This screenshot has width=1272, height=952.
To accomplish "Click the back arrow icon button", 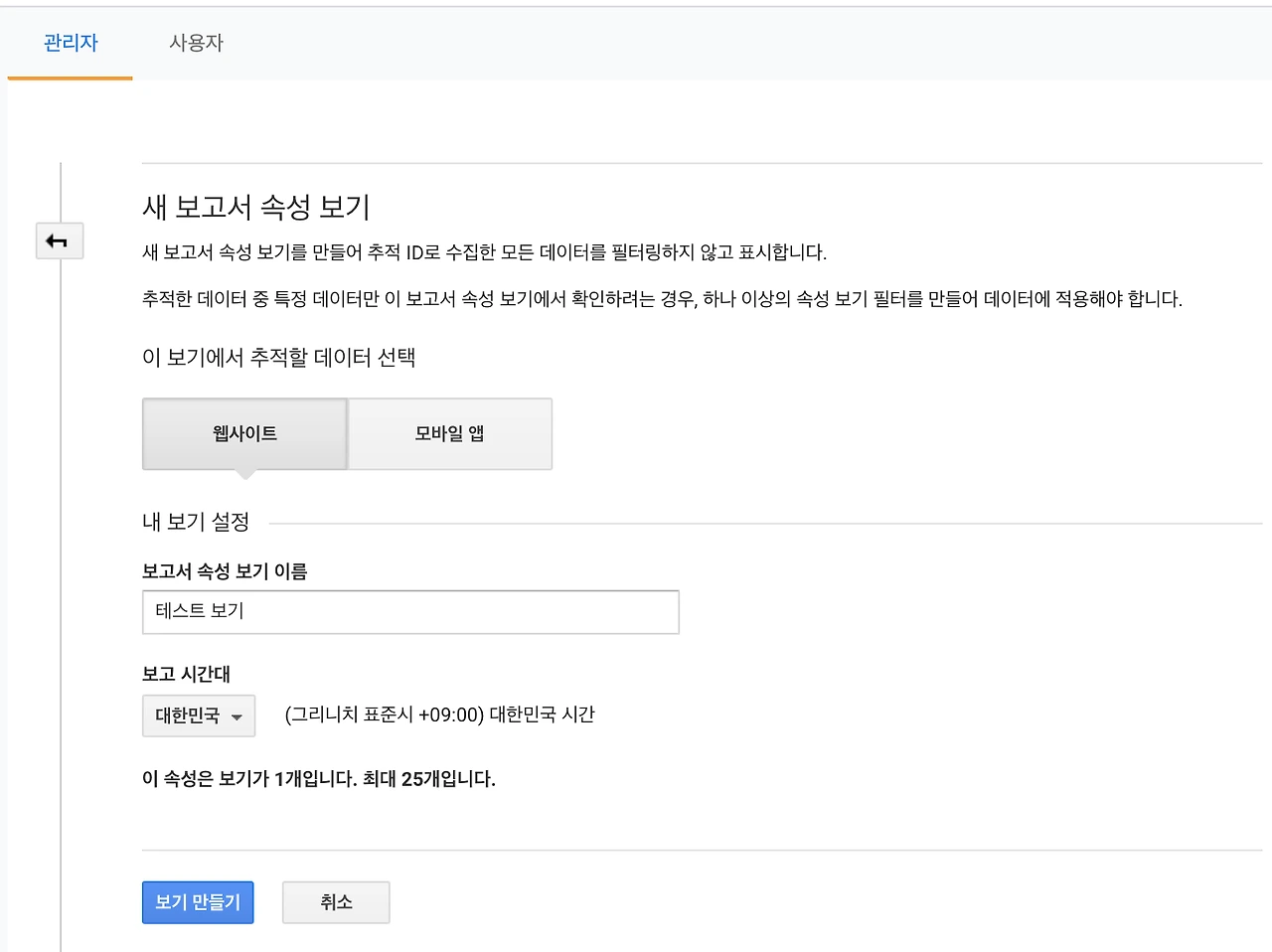I will (x=60, y=240).
